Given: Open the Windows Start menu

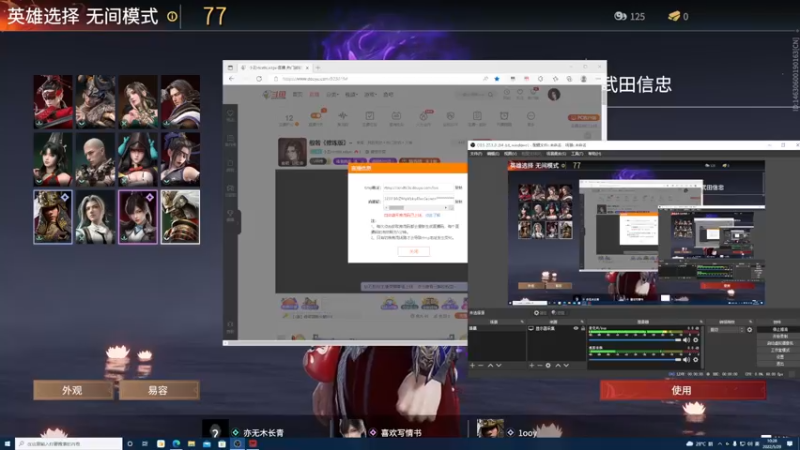Looking at the screenshot, I should coord(7,444).
